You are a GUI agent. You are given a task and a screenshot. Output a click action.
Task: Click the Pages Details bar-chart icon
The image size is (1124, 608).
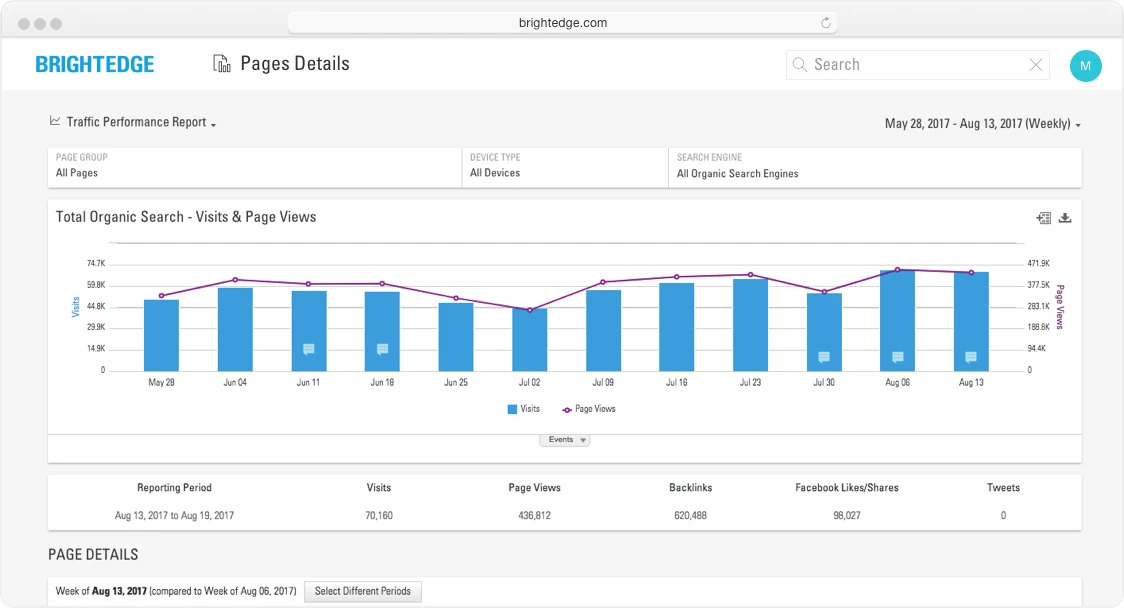(x=220, y=63)
